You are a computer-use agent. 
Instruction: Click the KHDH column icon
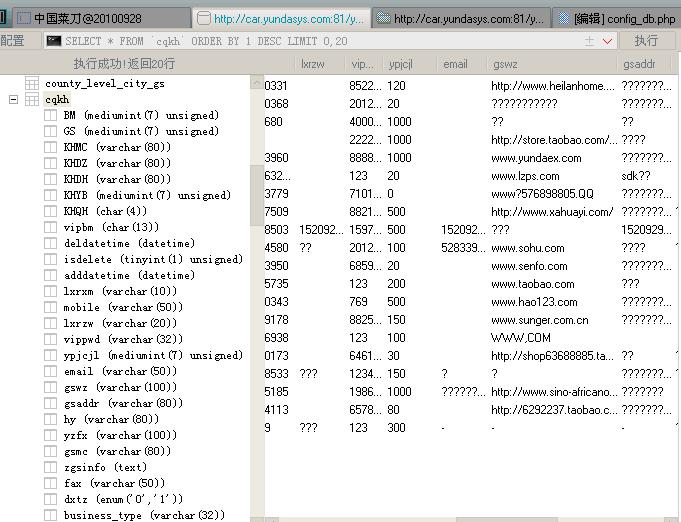(x=50, y=179)
